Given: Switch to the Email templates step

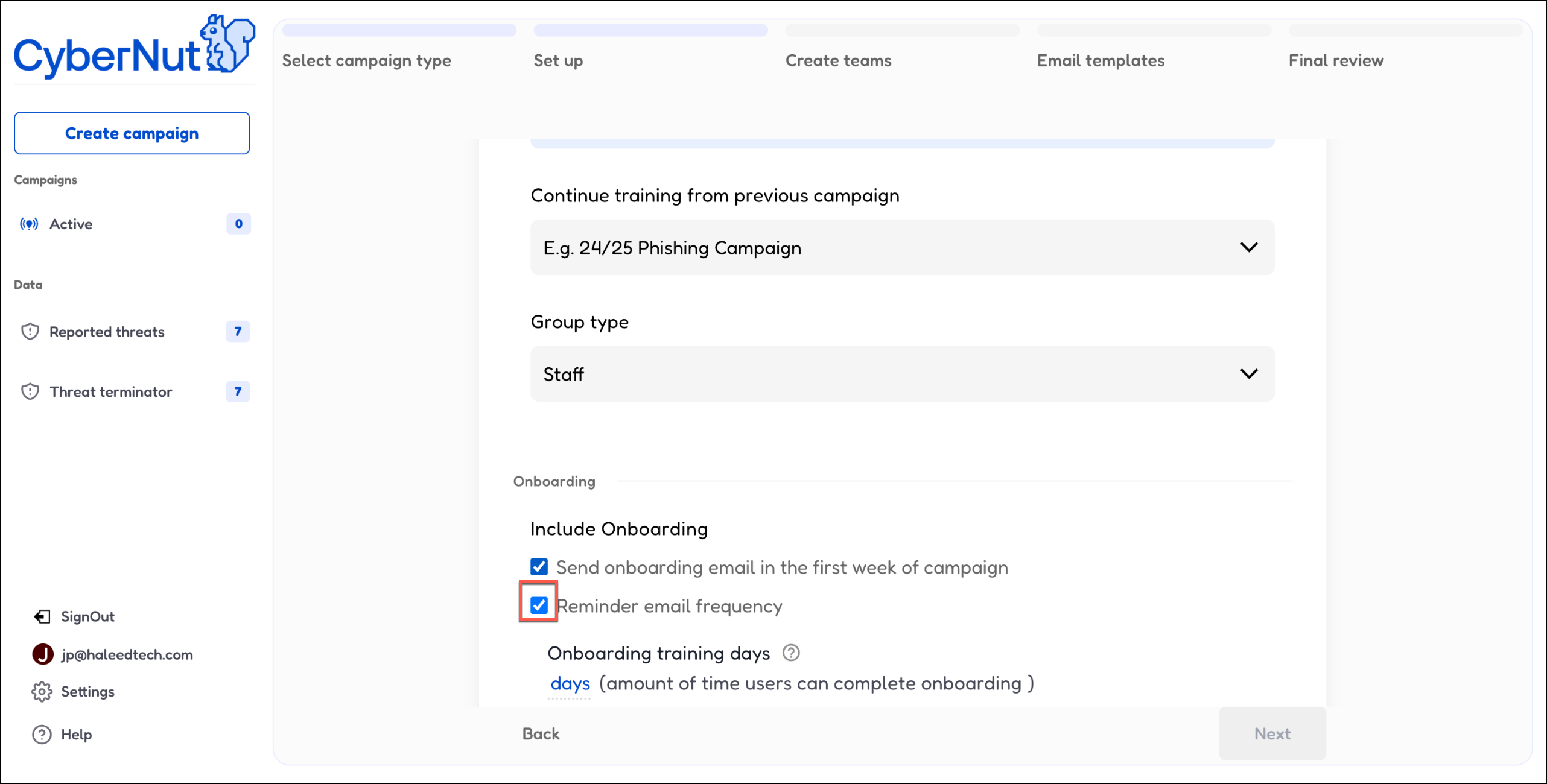Looking at the screenshot, I should coord(1100,60).
